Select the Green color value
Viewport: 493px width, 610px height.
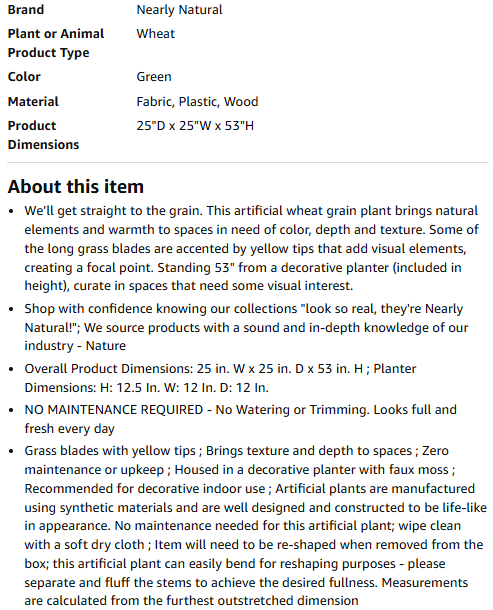coord(154,76)
